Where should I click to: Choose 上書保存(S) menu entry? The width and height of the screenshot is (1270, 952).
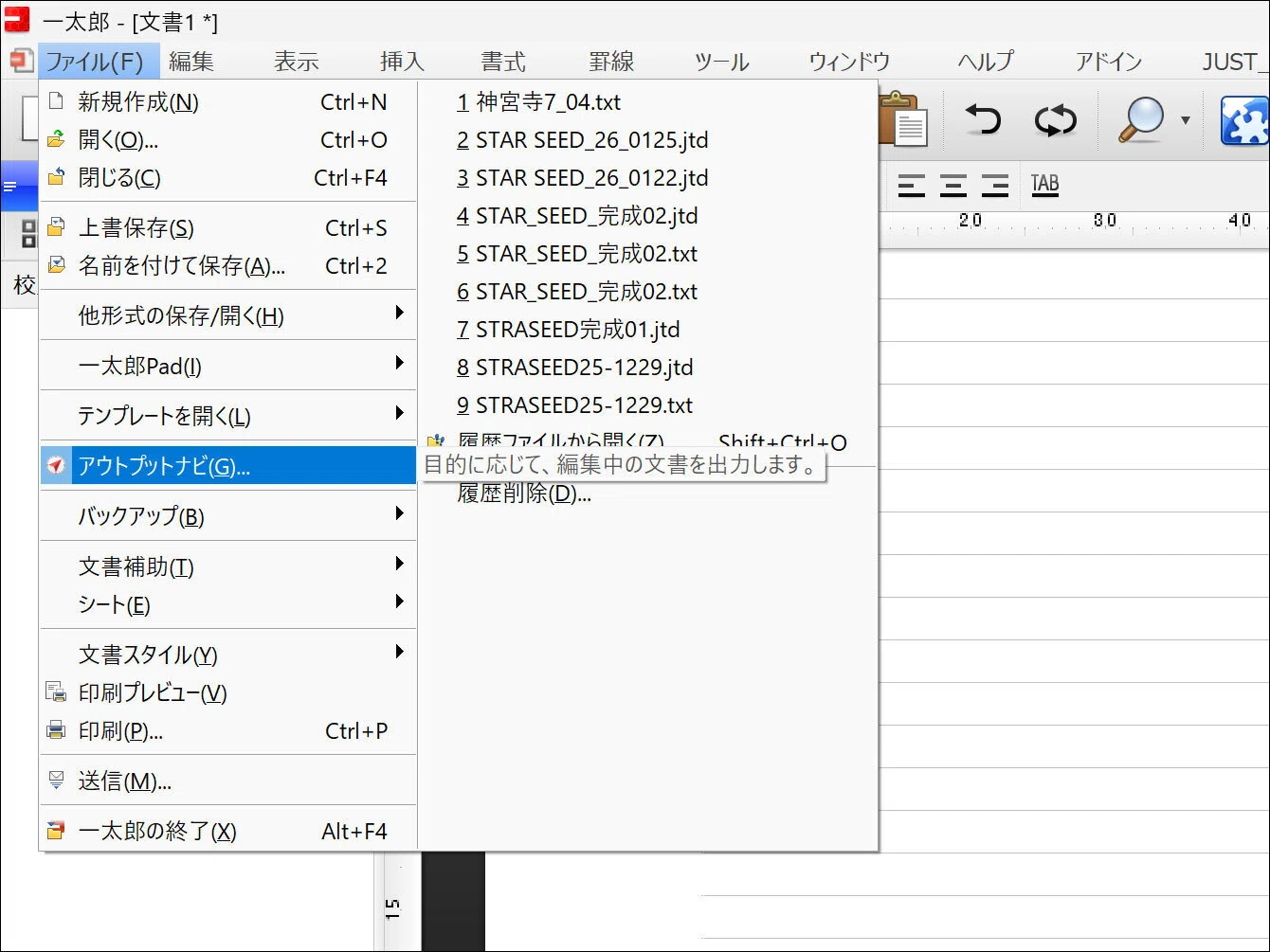click(x=228, y=227)
